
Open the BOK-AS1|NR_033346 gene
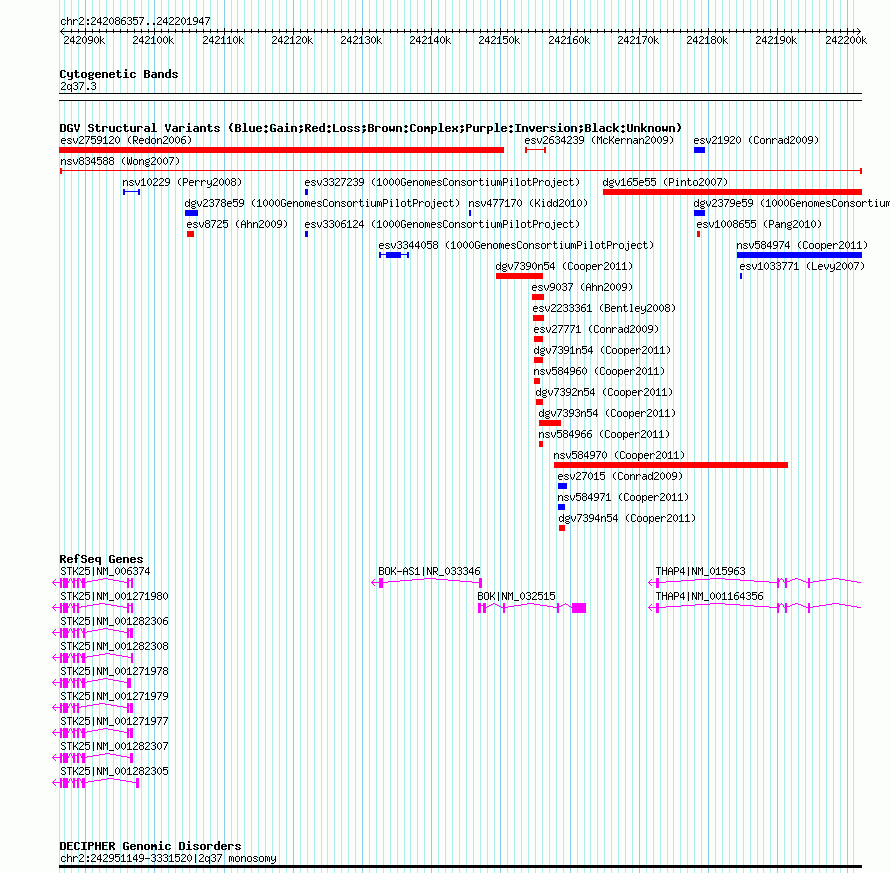point(429,571)
